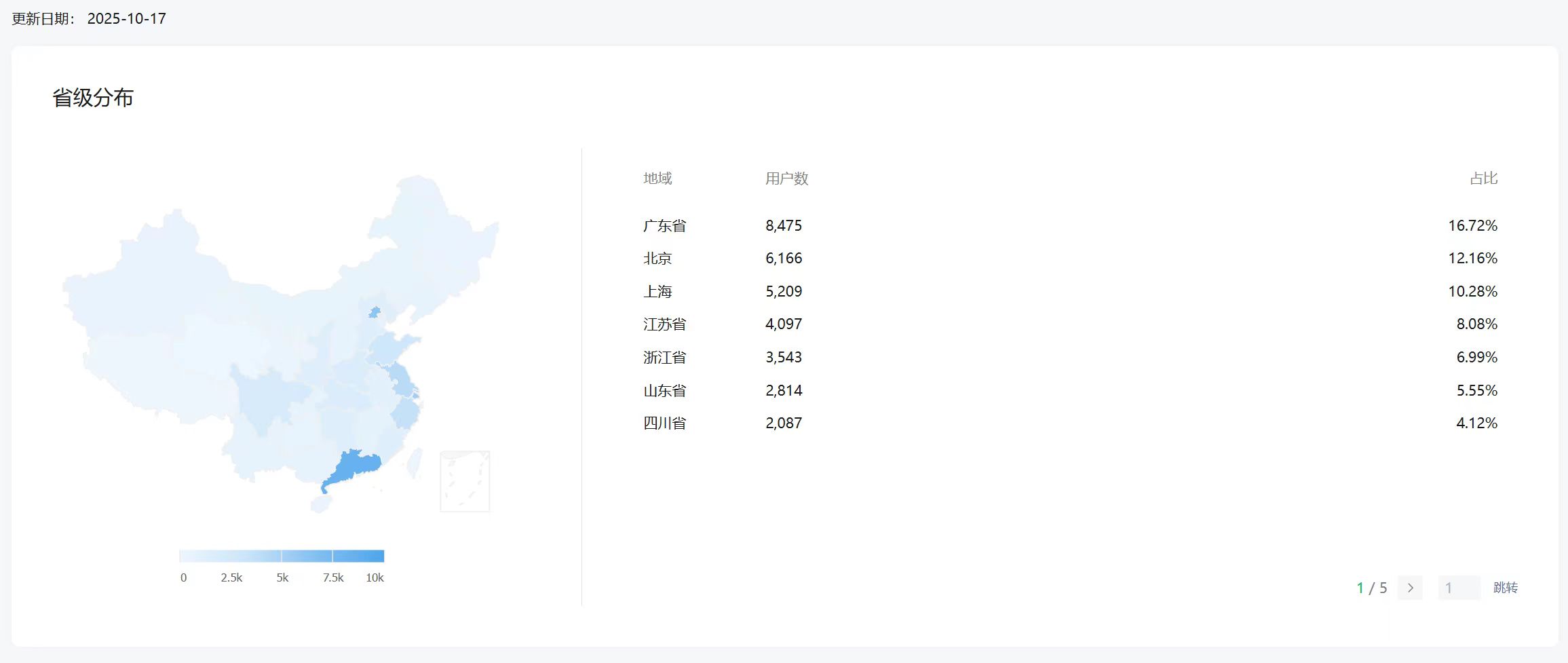Click the 12.16% percentage value
This screenshot has height=663, width=1568.
click(1473, 259)
